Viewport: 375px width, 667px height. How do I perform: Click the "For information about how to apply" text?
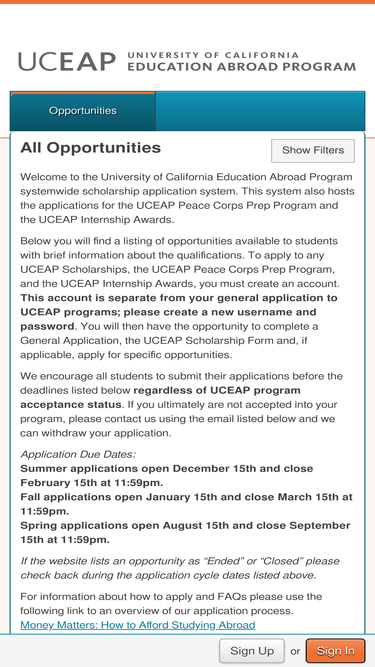tap(171, 604)
